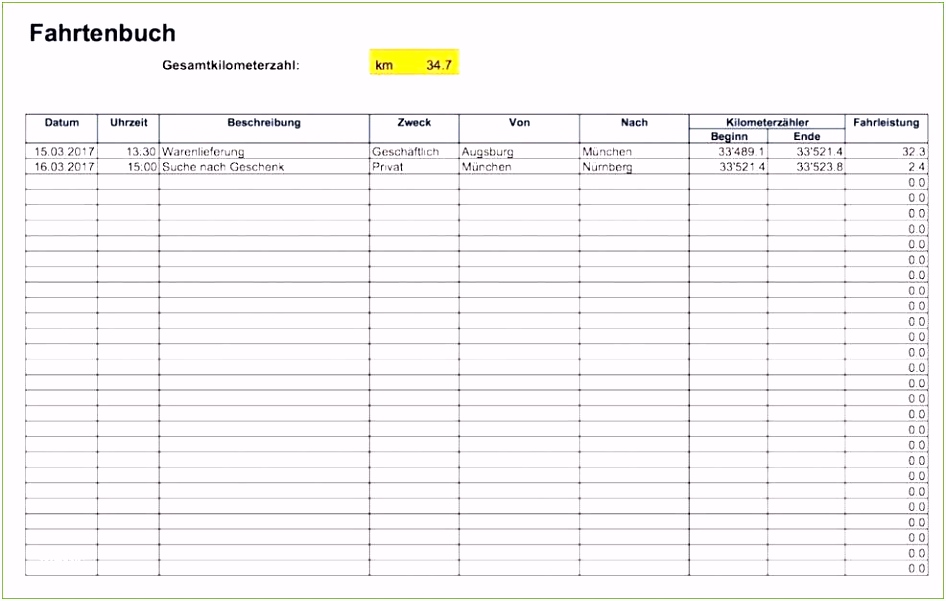This screenshot has width=946, height=601.
Task: Click the Augsburg origin cell
Action: 519,151
